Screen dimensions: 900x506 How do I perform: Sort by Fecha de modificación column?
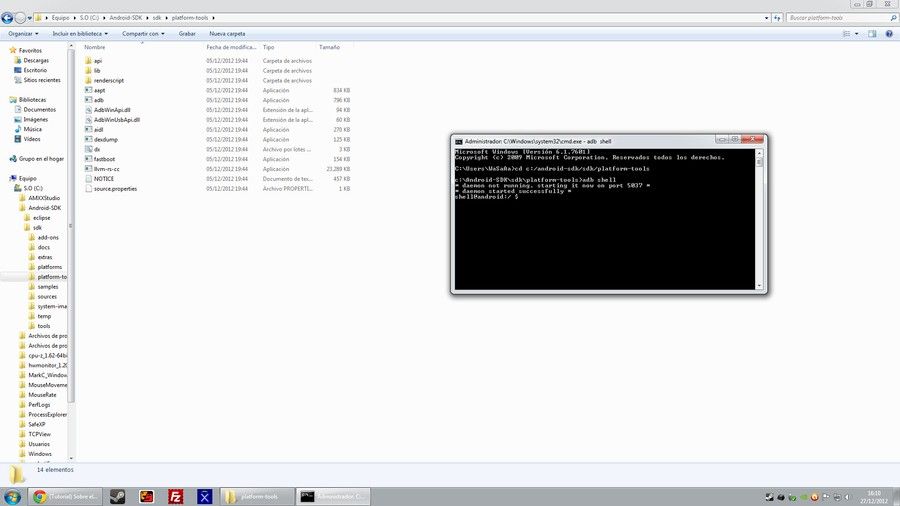pyautogui.click(x=231, y=47)
